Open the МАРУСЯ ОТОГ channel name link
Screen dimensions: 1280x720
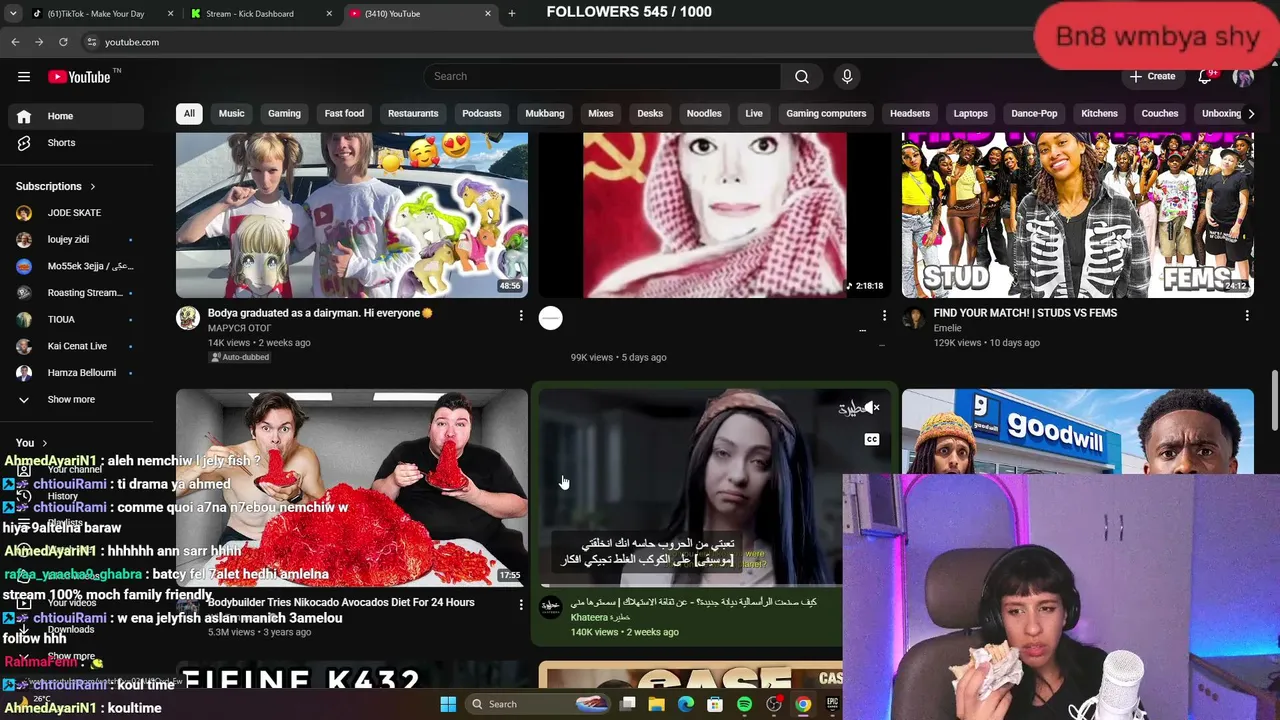240,328
